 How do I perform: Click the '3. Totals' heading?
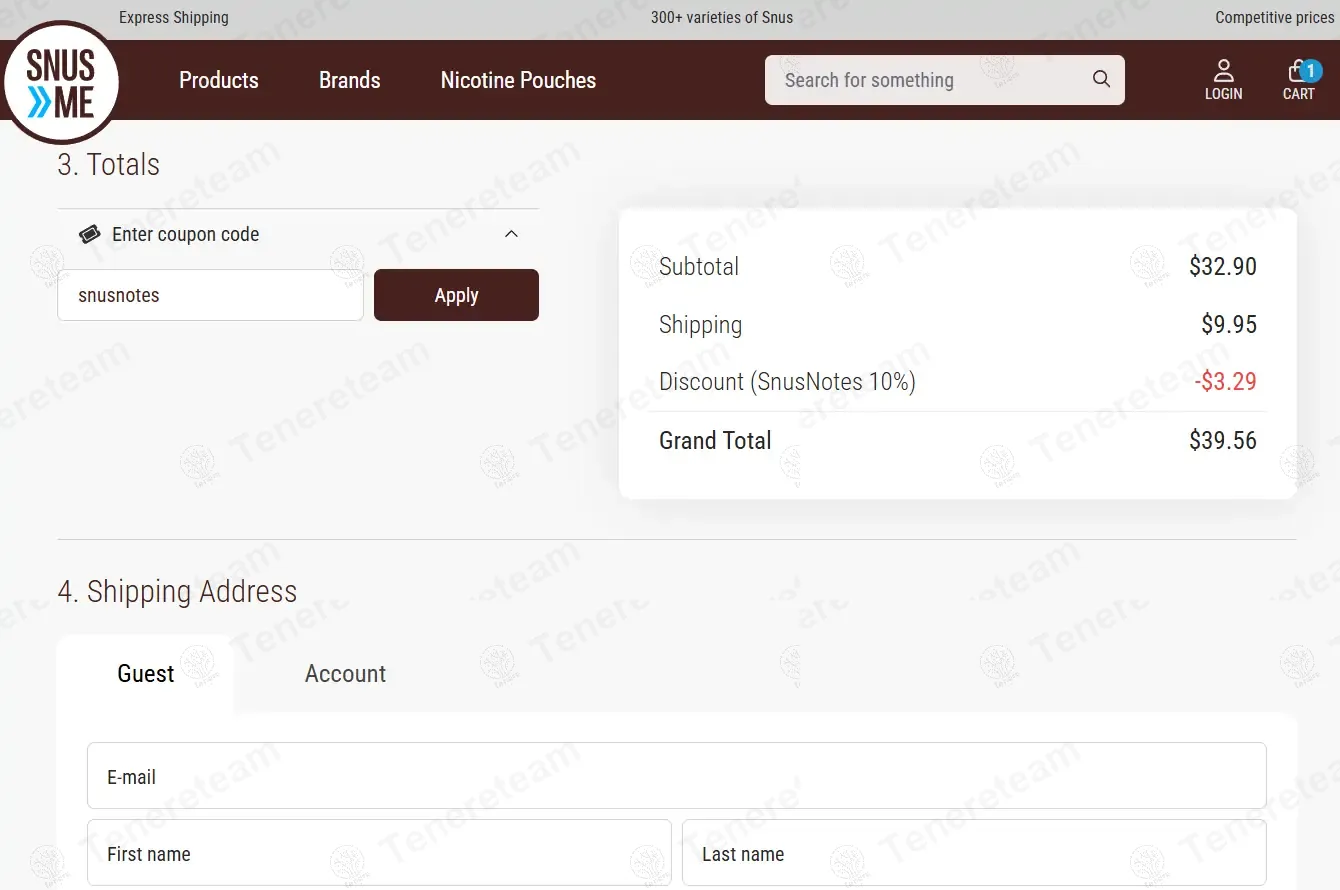[109, 164]
